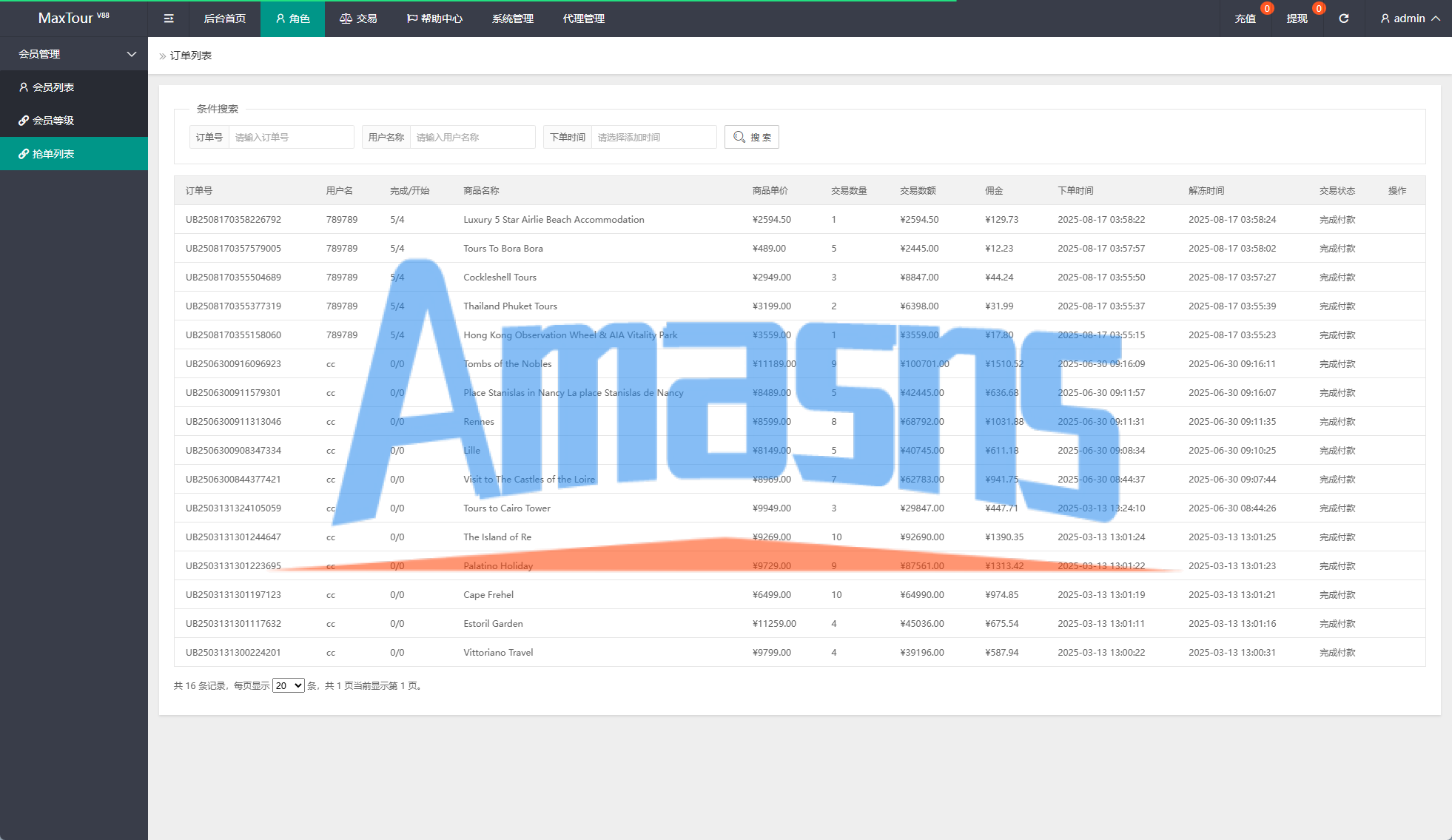1452x840 pixels.
Task: Open the 角色 tab with user icon
Action: [x=292, y=19]
